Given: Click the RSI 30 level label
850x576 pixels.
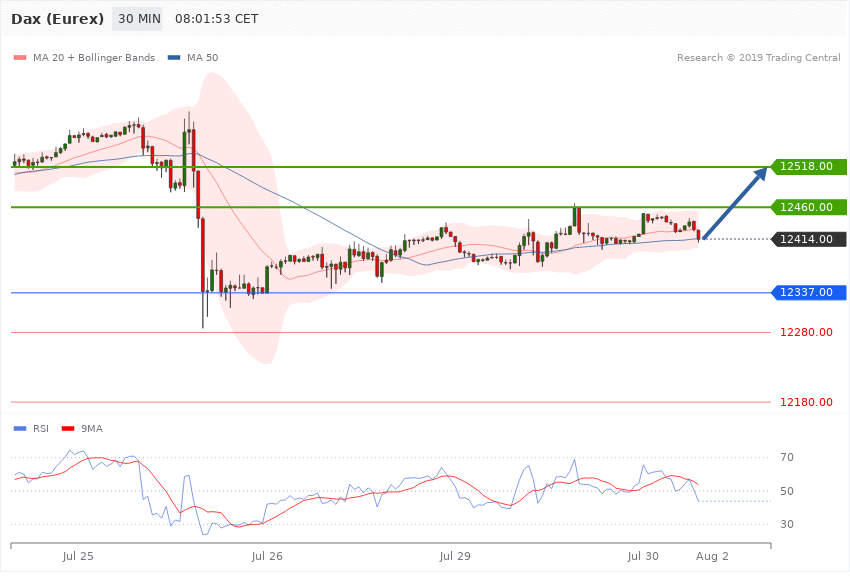Looking at the screenshot, I should tap(787, 524).
